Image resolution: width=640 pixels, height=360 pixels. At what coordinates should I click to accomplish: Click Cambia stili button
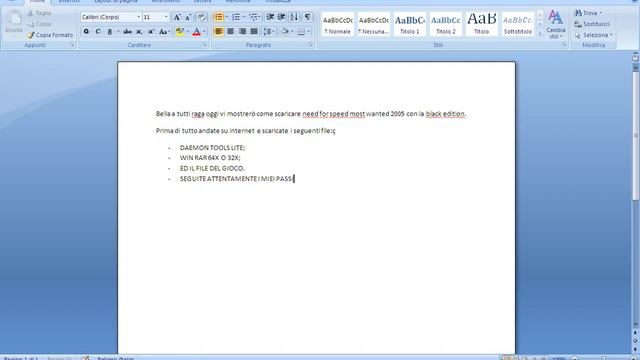(x=556, y=24)
